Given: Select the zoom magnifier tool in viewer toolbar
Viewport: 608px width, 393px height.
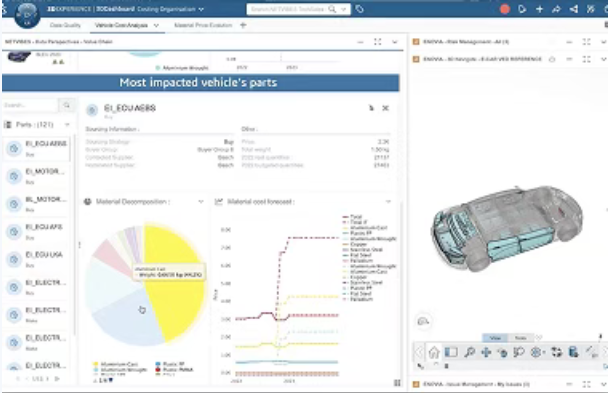Looking at the screenshot, I should tap(469, 352).
